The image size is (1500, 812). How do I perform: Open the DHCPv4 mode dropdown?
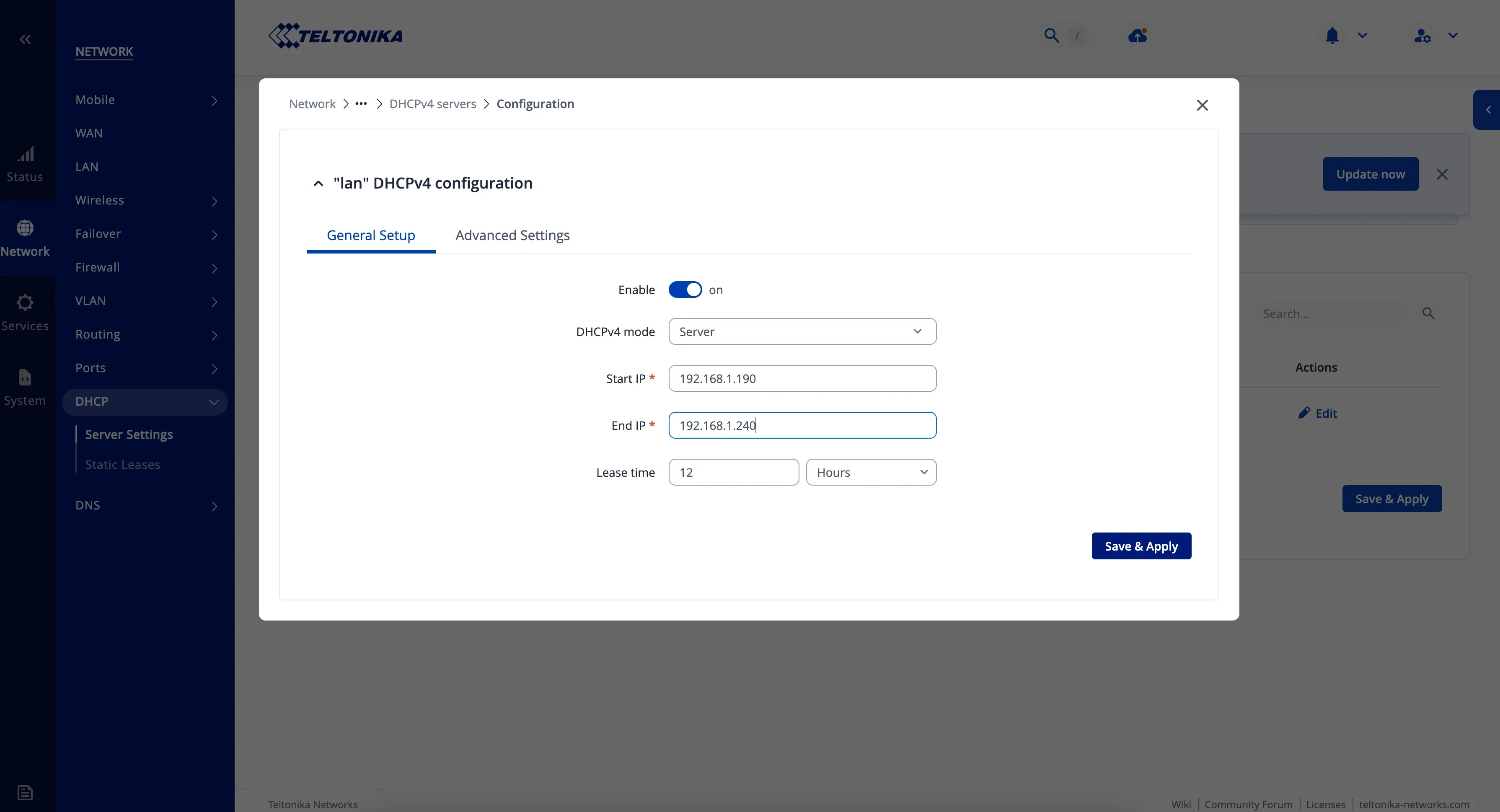(x=802, y=331)
